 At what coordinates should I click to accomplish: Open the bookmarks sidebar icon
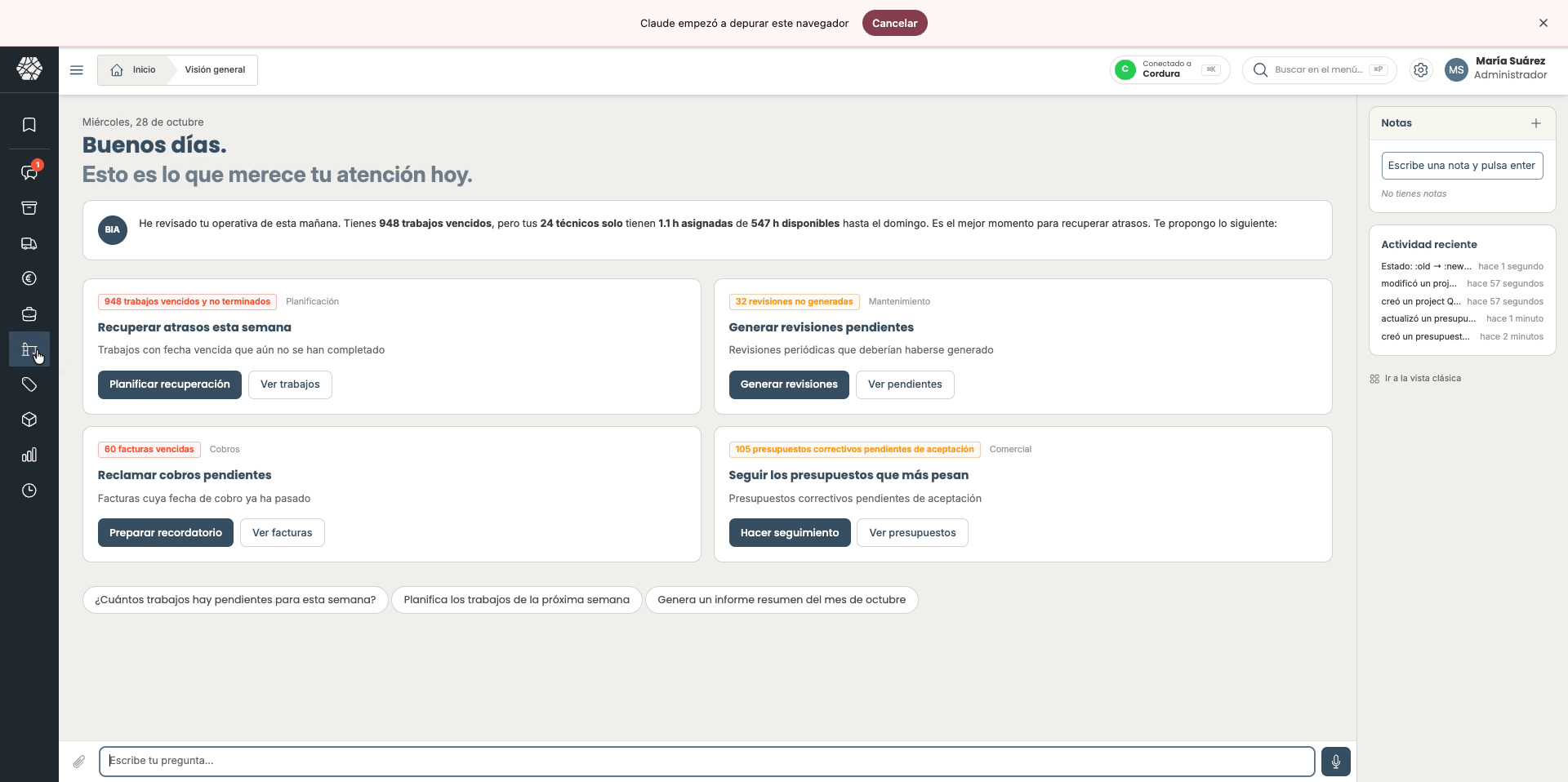29,125
